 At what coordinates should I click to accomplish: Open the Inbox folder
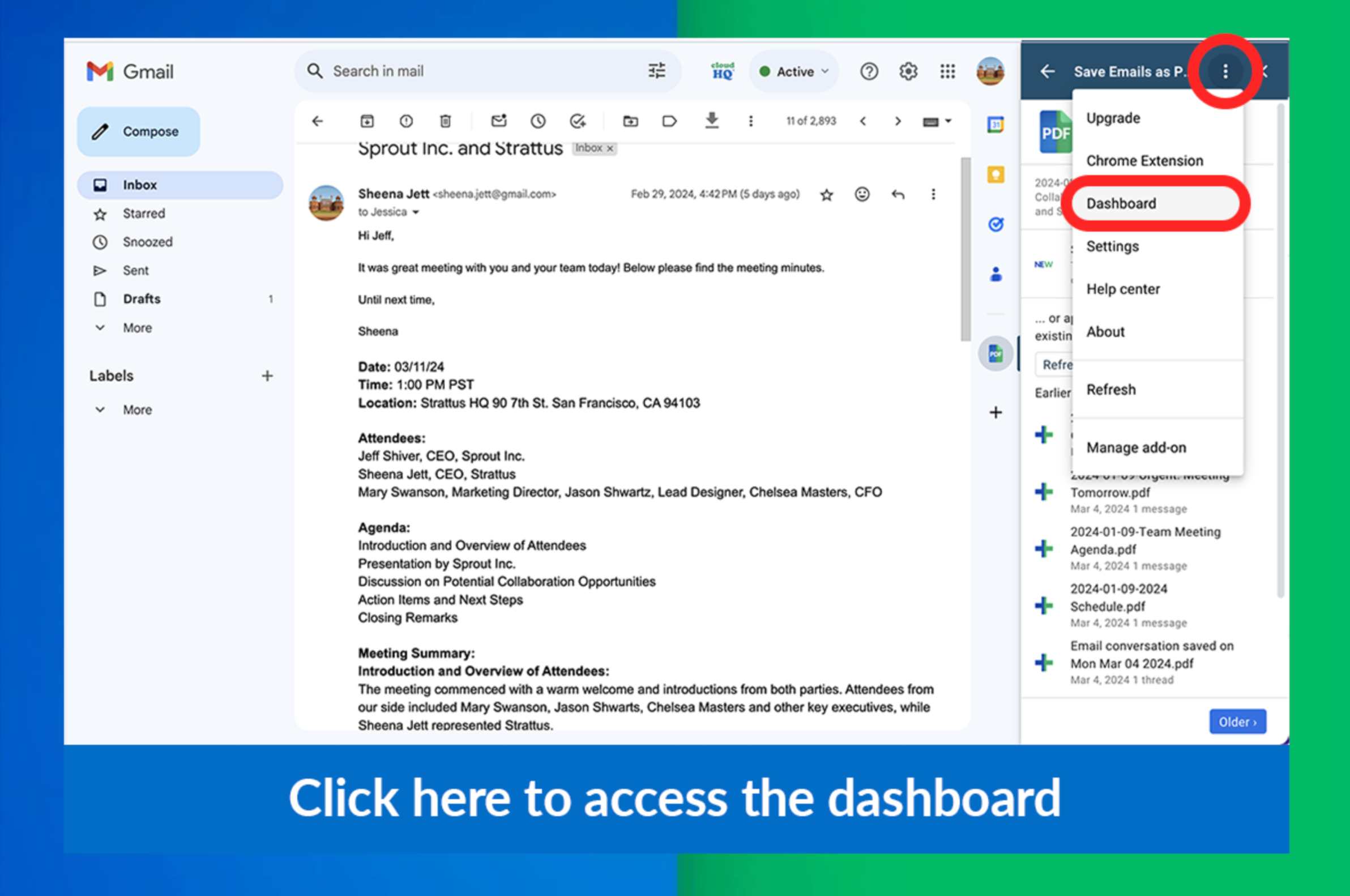coord(180,185)
